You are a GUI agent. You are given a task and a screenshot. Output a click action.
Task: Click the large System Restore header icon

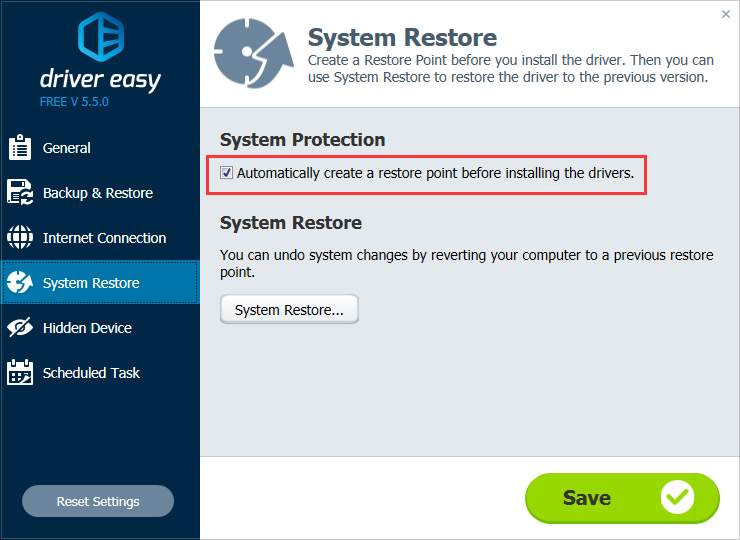(x=253, y=53)
